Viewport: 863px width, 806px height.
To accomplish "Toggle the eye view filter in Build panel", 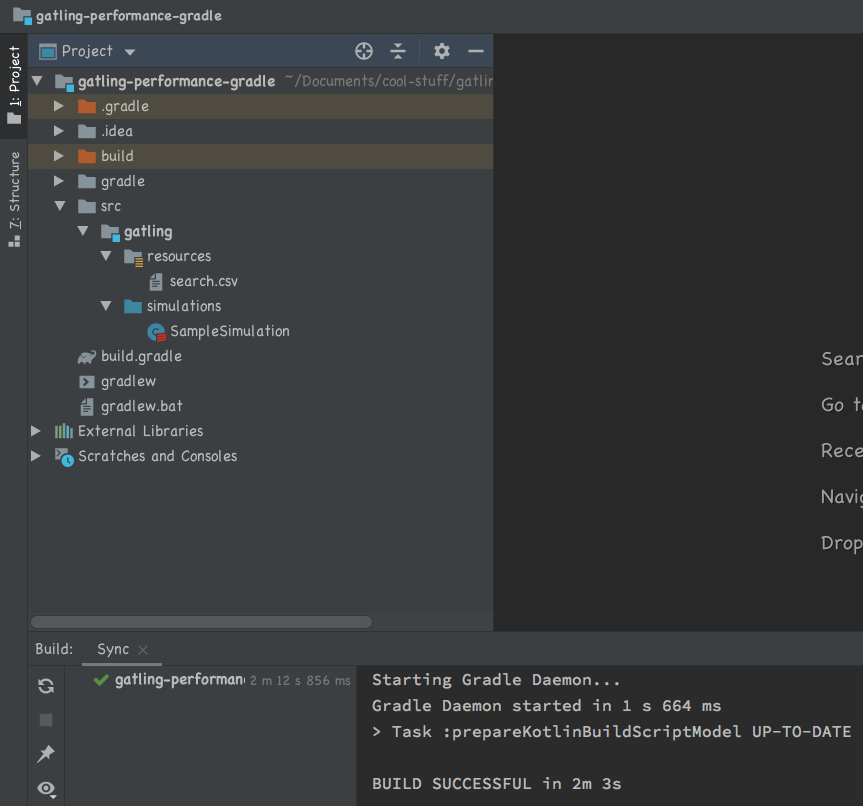I will point(46,788).
